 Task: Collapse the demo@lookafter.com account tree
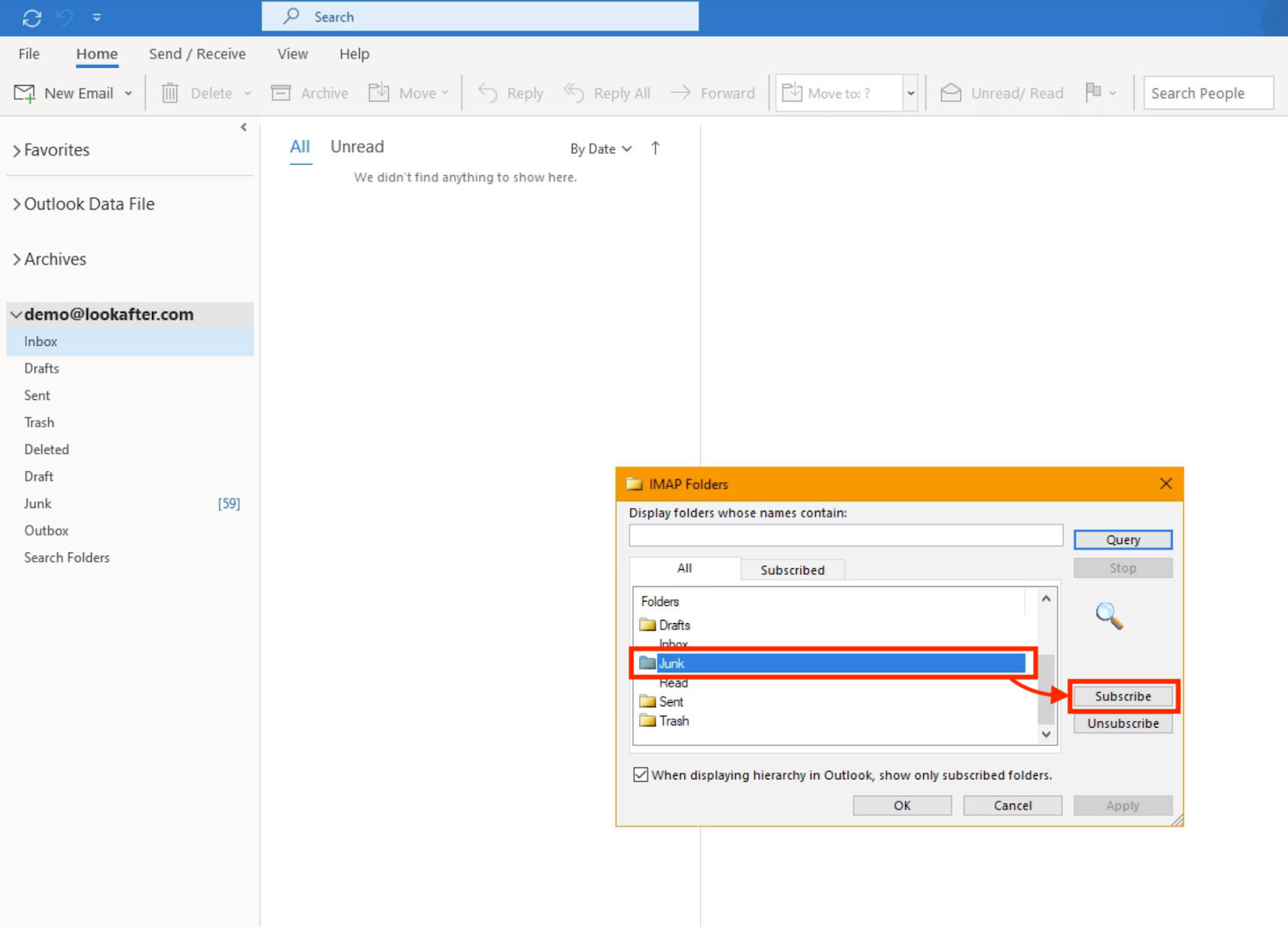15,315
